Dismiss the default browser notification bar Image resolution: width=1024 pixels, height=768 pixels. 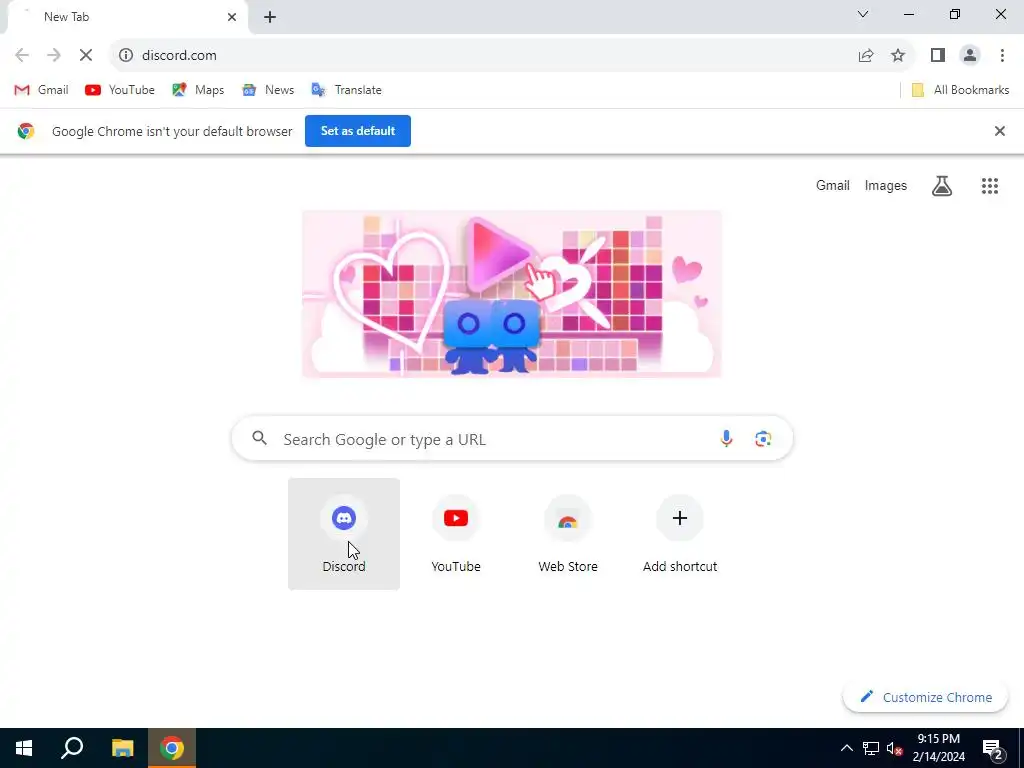click(1000, 131)
